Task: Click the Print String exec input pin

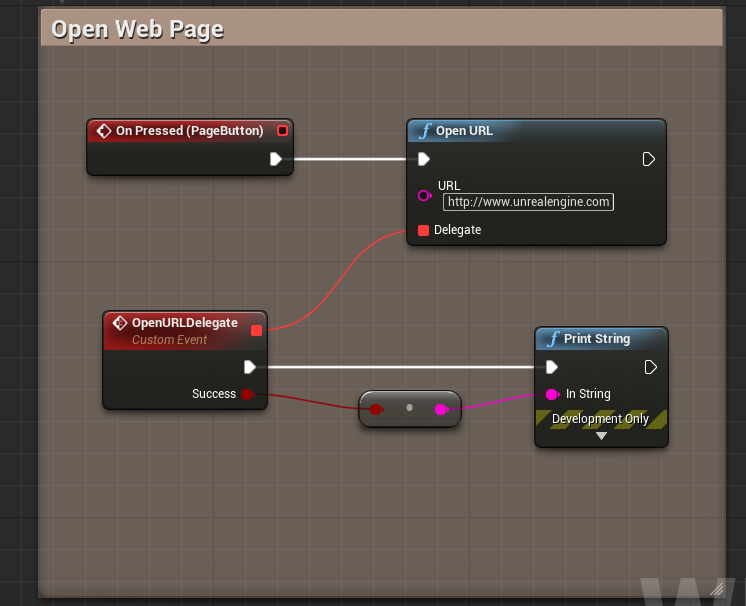Action: [552, 367]
